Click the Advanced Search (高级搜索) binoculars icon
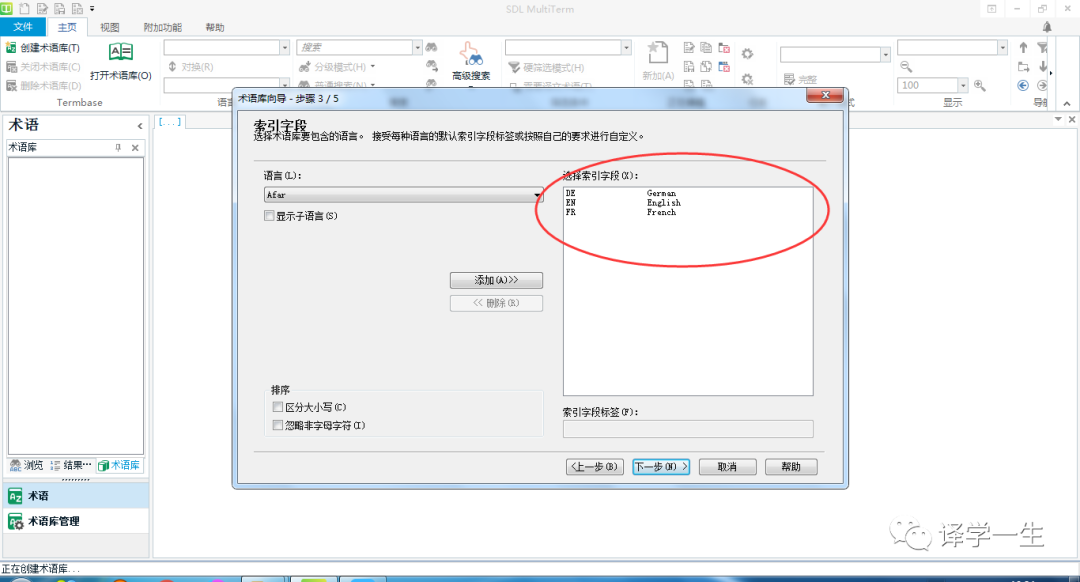This screenshot has width=1080, height=582. (471, 54)
